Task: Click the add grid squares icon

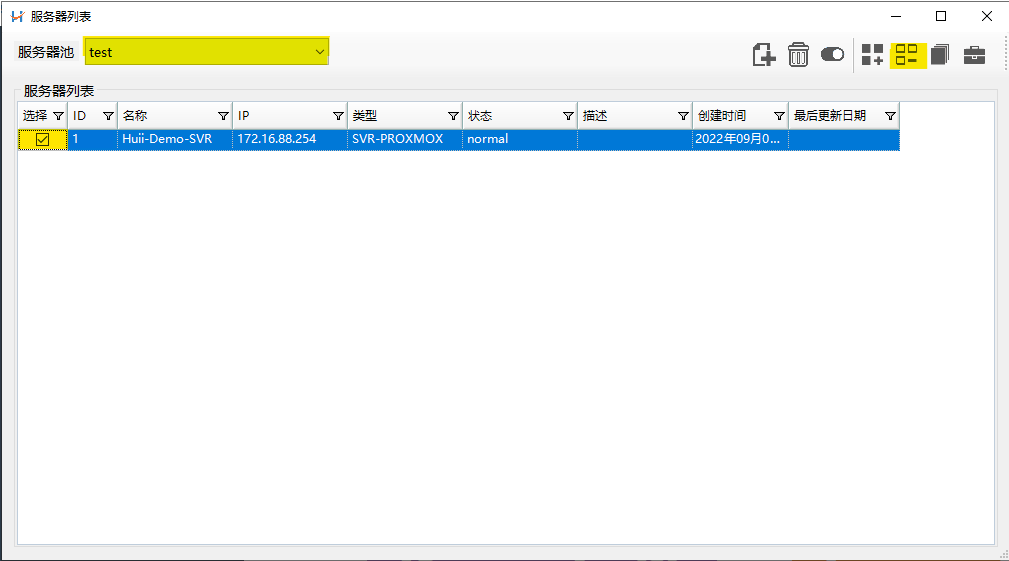Action: click(873, 55)
